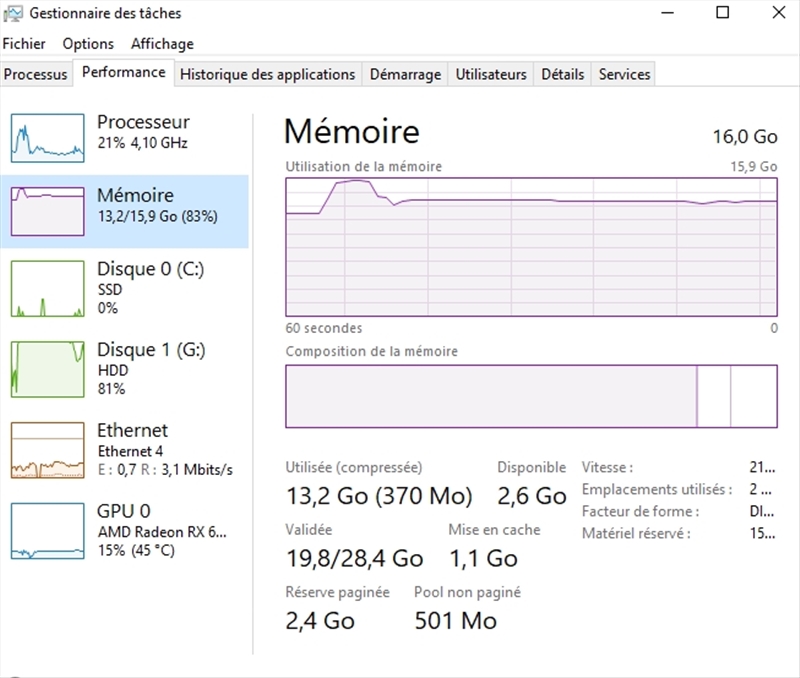Viewport: 800px width, 678px height.
Task: Switch to the Processus tab
Action: 36,74
